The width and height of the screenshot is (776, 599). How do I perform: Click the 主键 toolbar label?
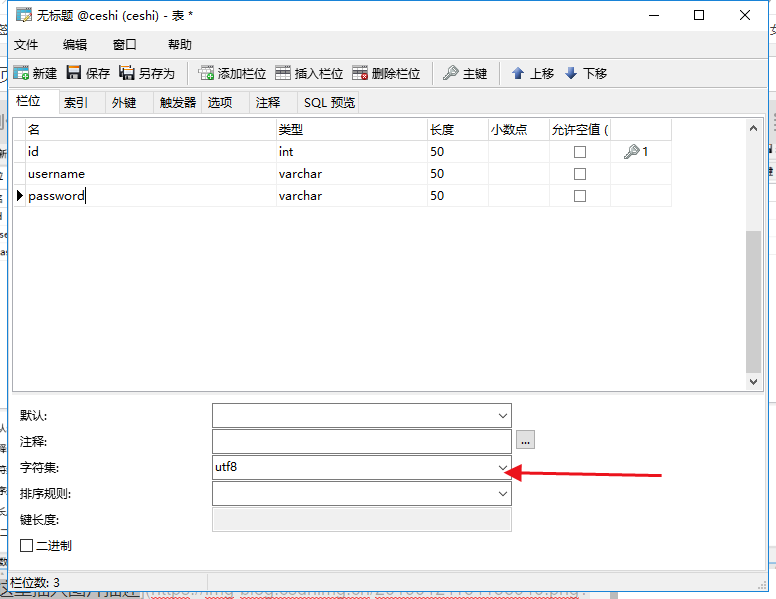pos(475,73)
